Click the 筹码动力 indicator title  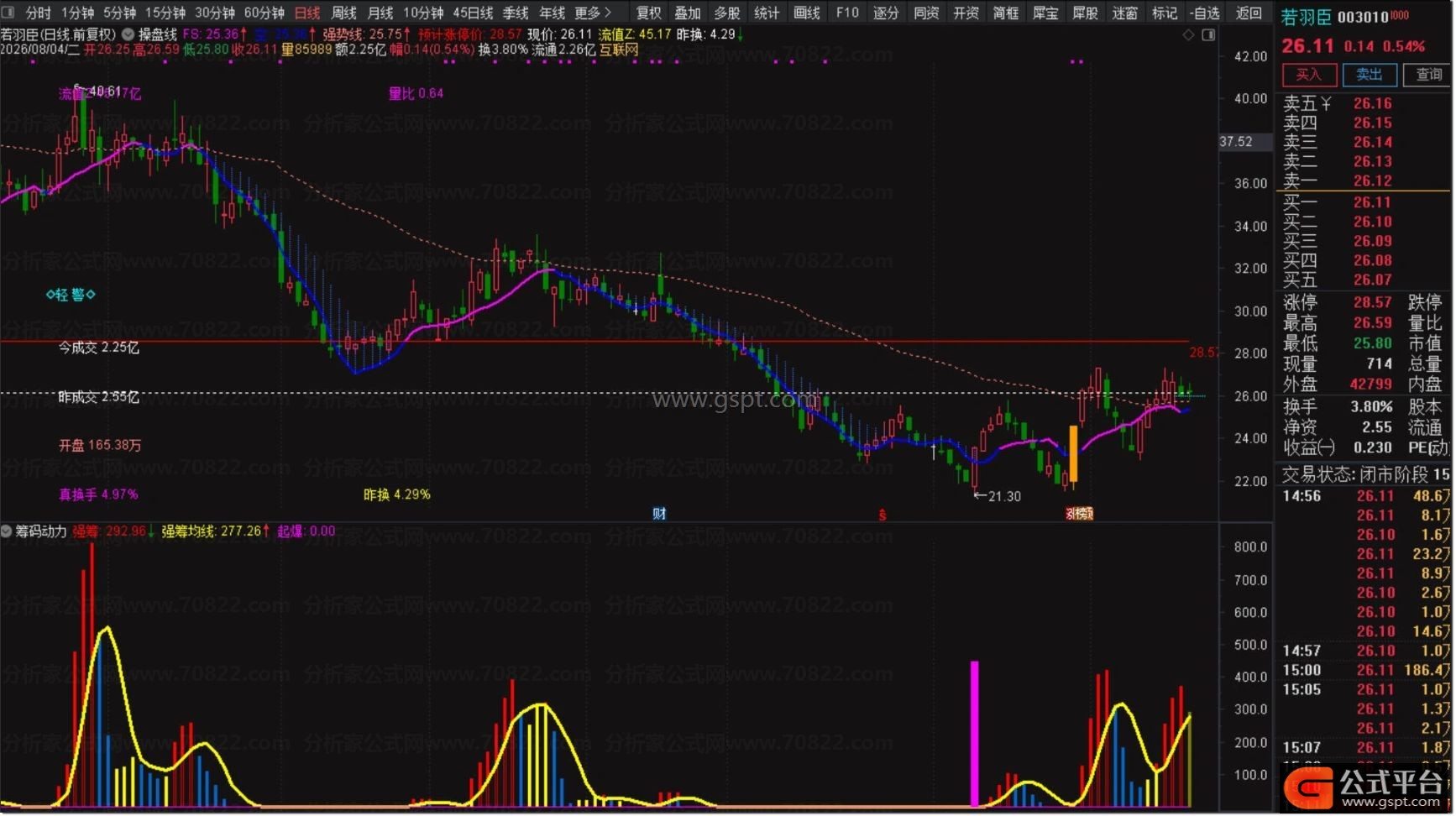coord(41,531)
